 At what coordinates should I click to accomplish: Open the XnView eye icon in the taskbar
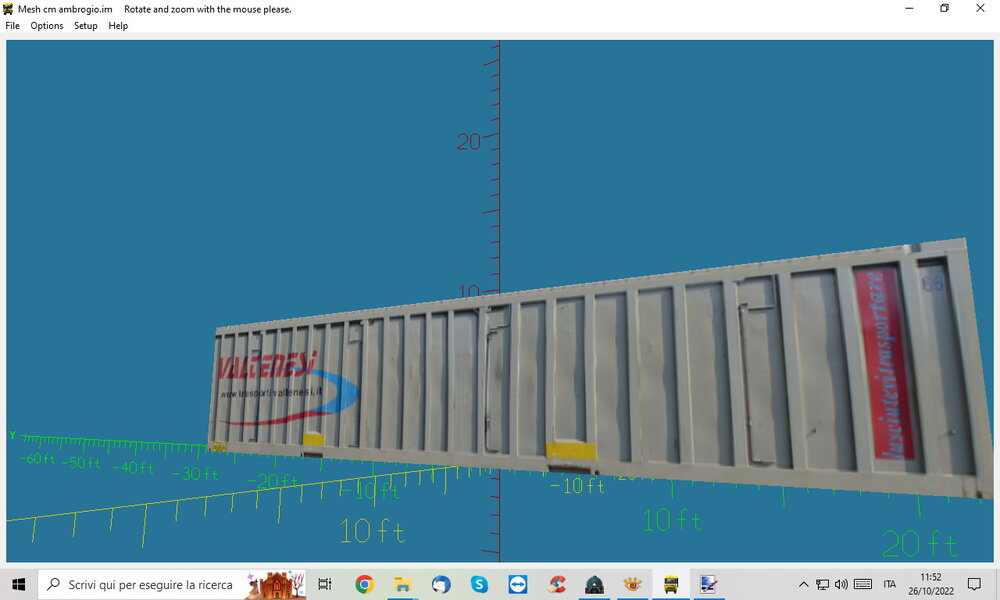(x=633, y=584)
